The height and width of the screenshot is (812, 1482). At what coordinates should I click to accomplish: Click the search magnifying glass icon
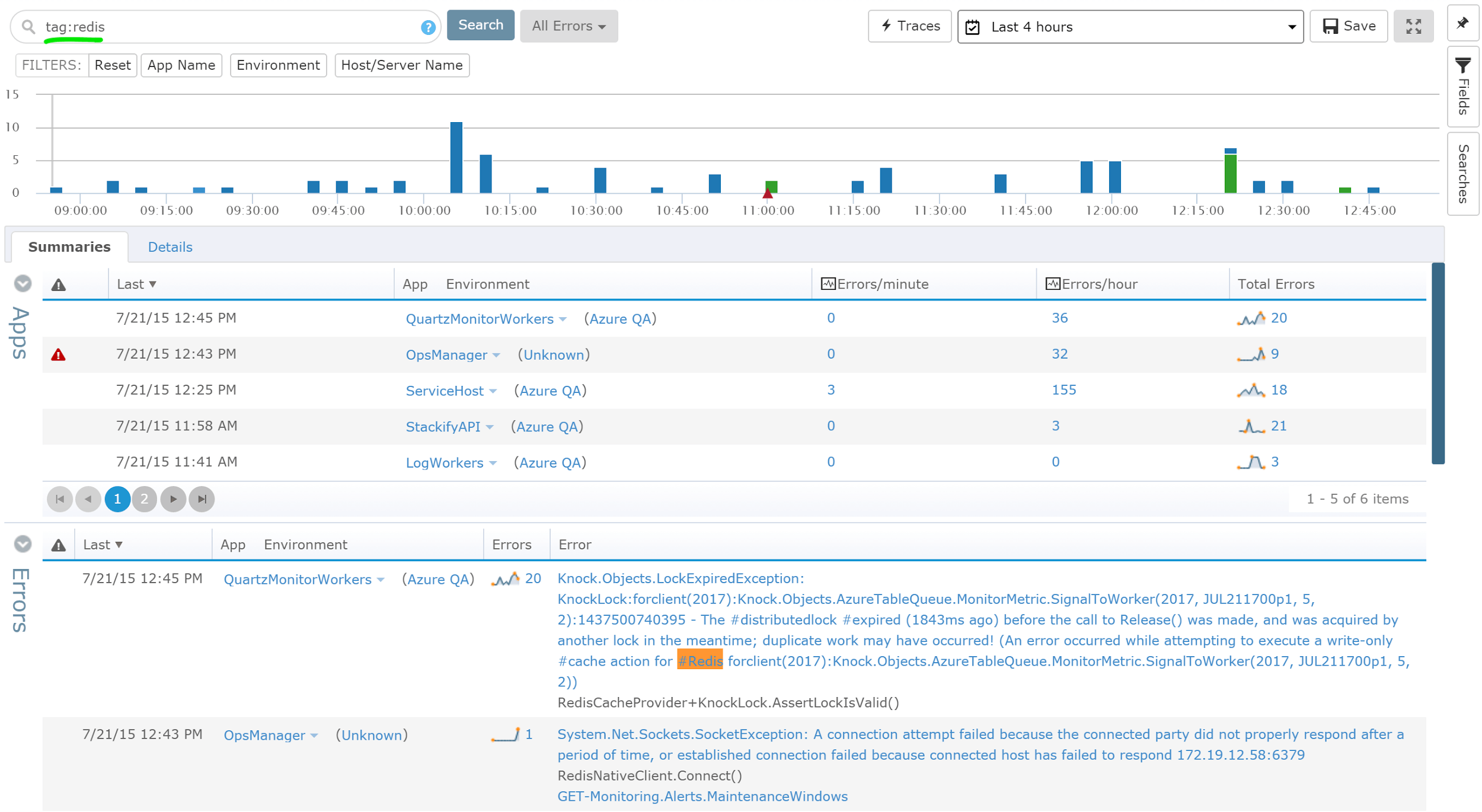27,26
